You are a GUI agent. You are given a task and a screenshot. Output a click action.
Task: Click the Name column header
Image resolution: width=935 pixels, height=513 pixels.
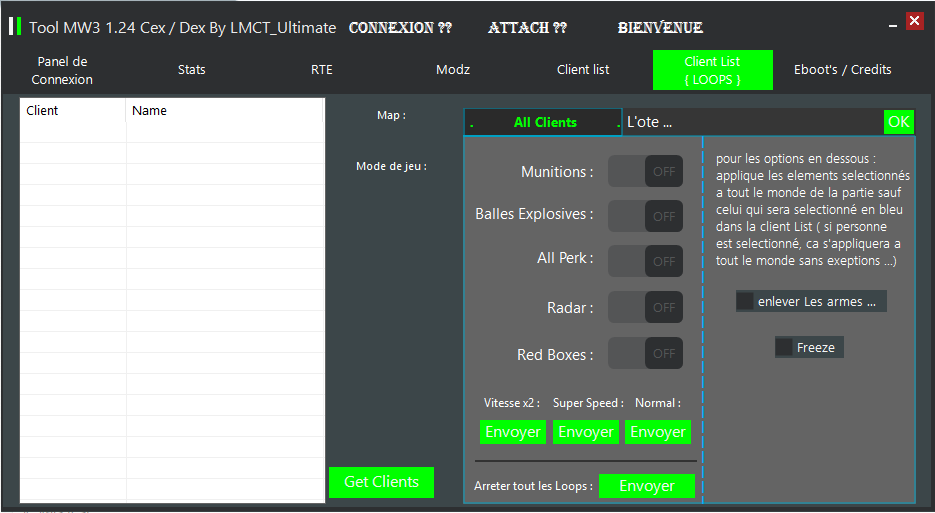[224, 111]
